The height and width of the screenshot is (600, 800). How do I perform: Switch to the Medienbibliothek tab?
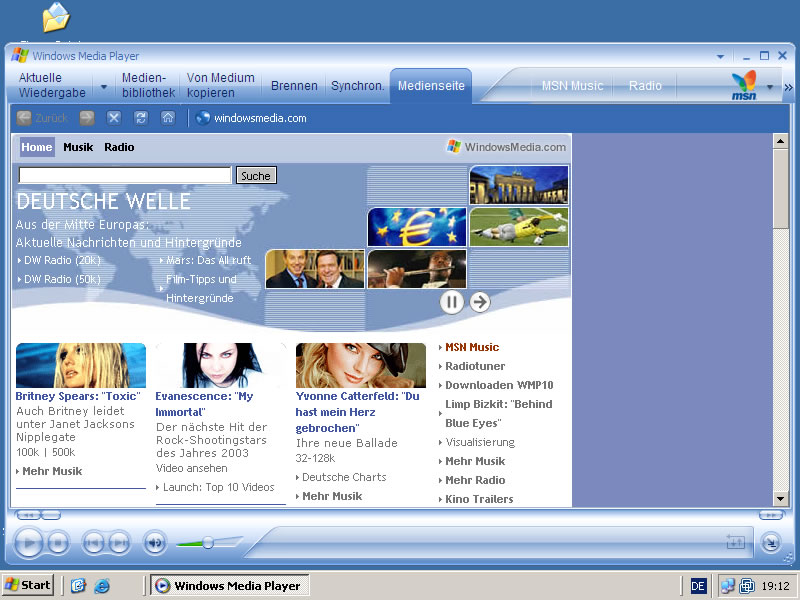point(148,85)
